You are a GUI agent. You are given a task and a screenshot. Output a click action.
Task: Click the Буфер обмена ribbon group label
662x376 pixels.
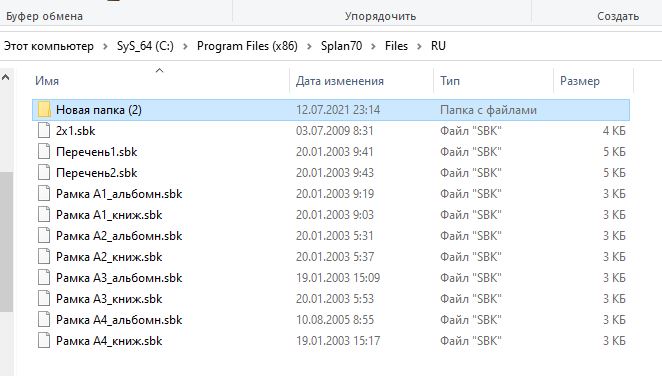pyautogui.click(x=44, y=16)
